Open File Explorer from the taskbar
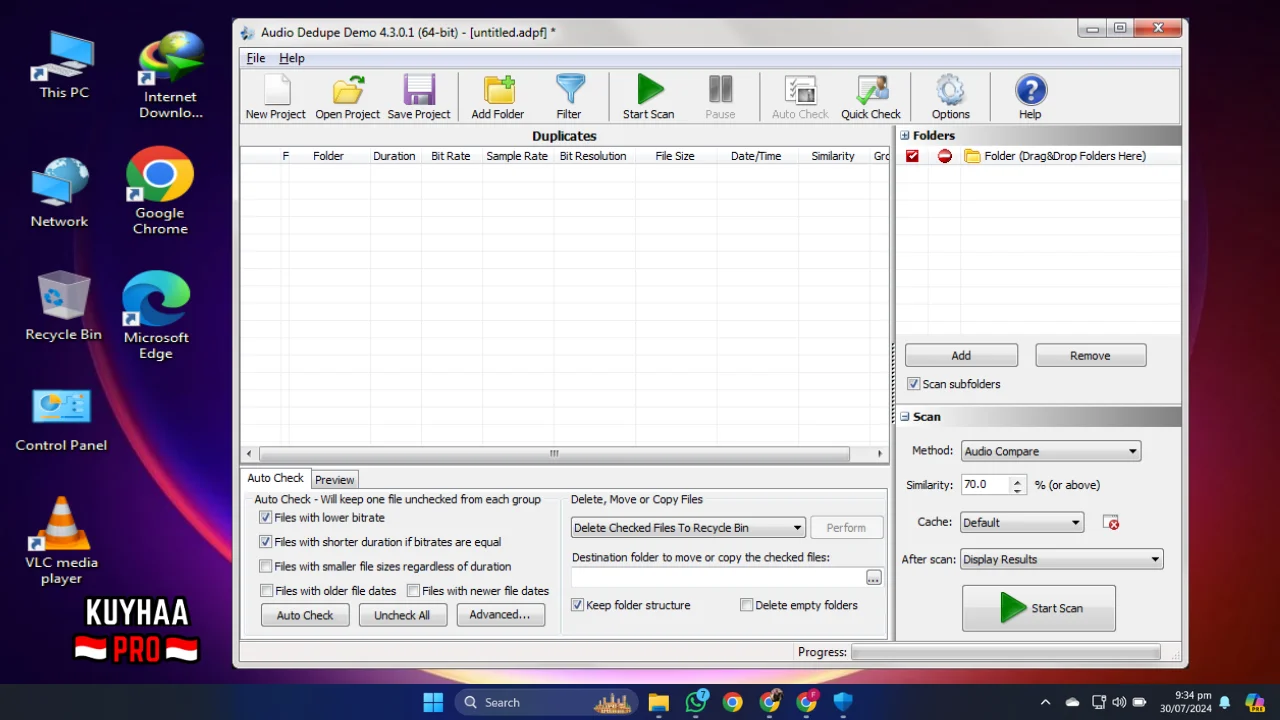 pyautogui.click(x=658, y=702)
